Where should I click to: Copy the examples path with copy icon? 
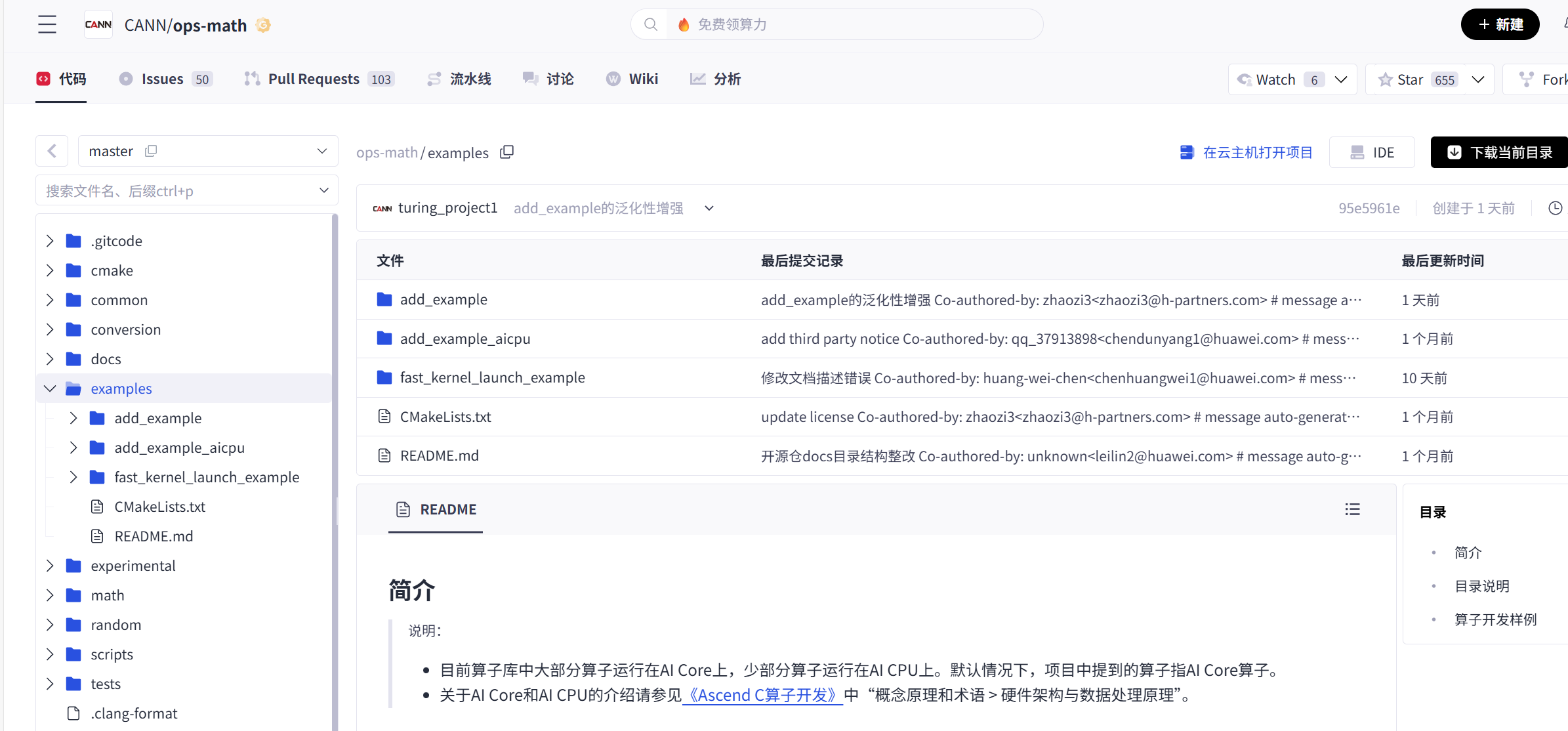[x=506, y=152]
